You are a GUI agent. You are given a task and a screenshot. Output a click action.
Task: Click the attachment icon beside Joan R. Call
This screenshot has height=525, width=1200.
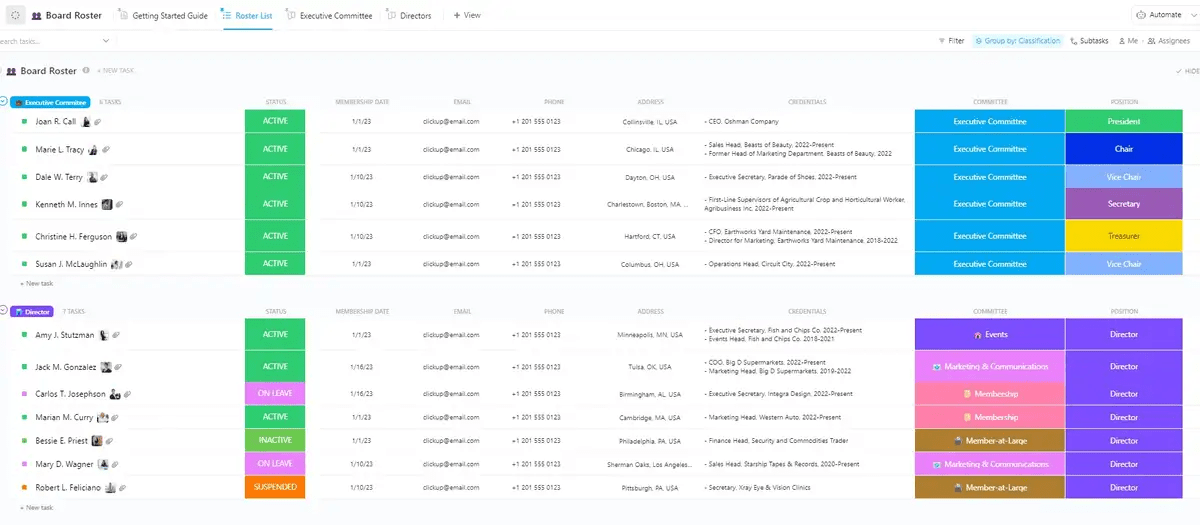[98, 122]
